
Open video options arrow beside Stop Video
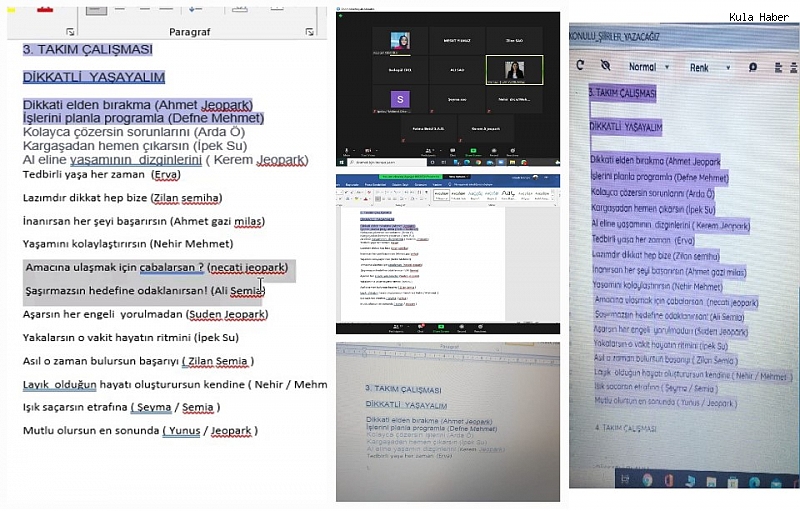[377, 150]
